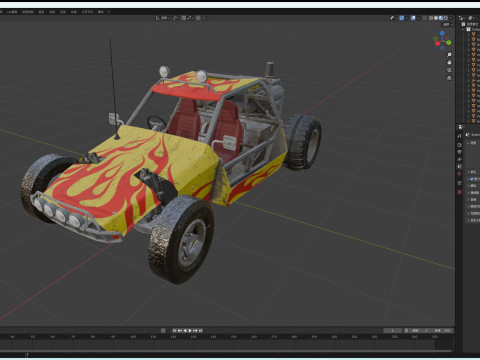Switch to the Geometry Nodes workspace tab

click(87, 12)
